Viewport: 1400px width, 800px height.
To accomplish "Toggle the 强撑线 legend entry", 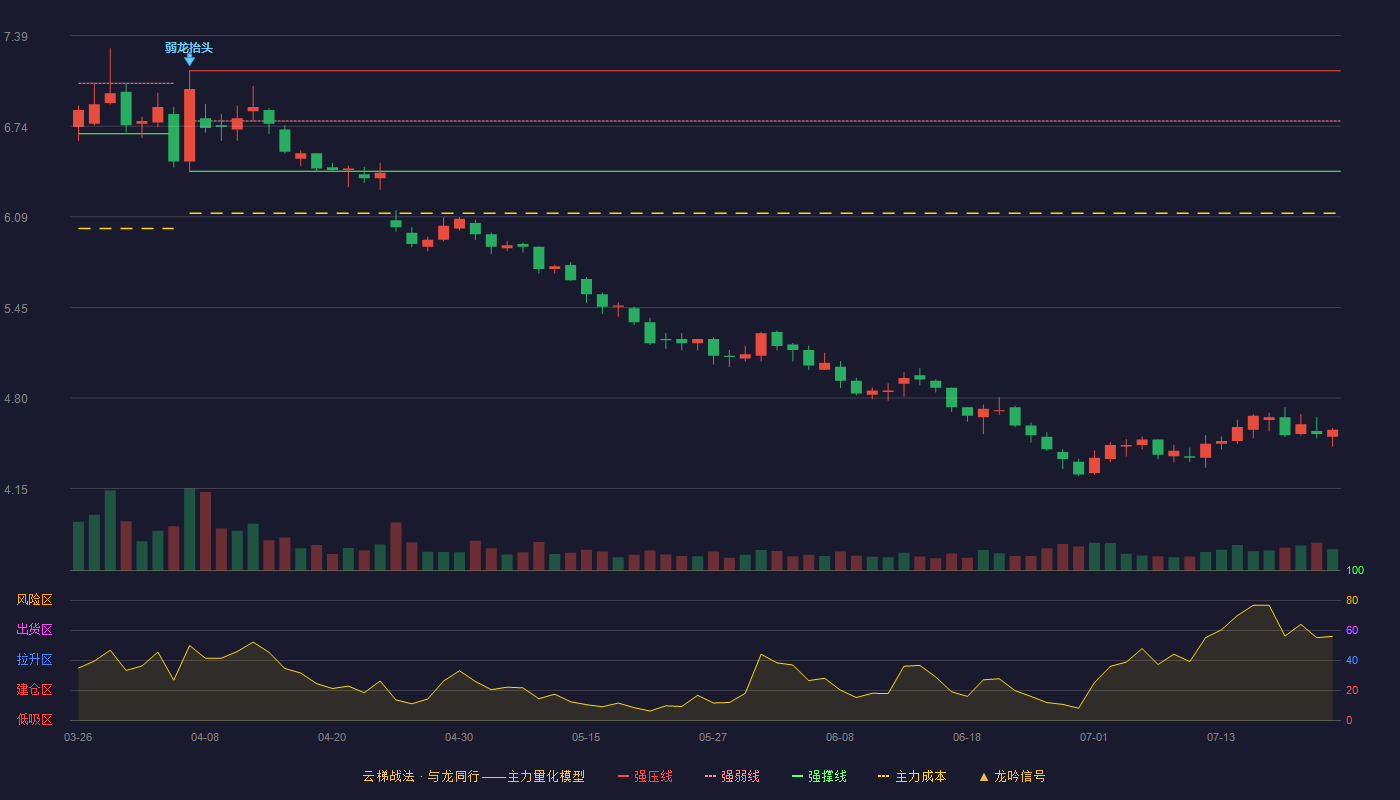I will pyautogui.click(x=819, y=776).
